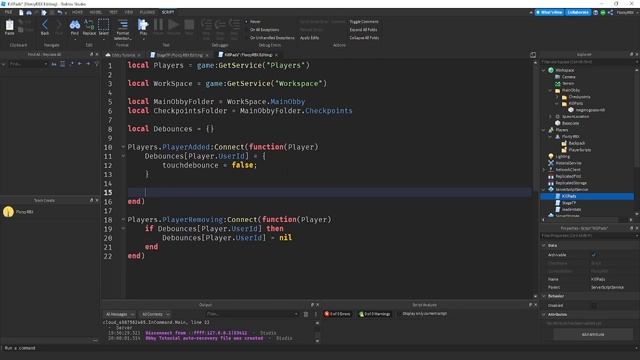Click the Play test button

pos(143,25)
